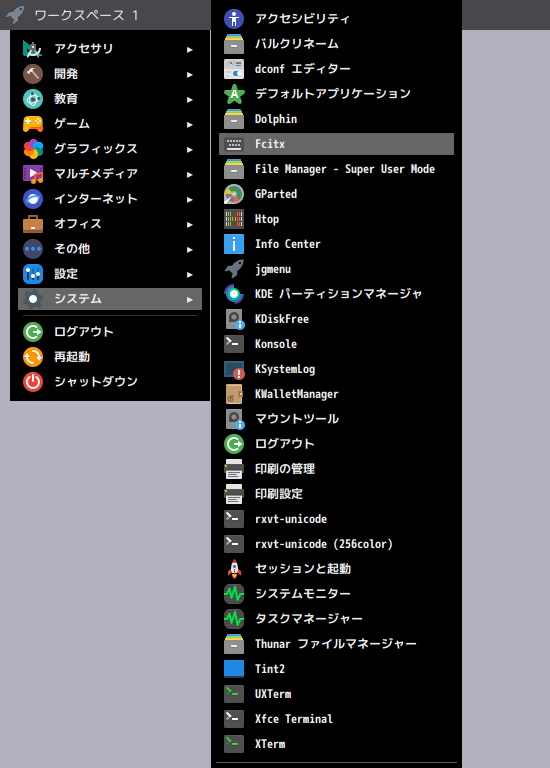Expand the オフィス submenu arrow
This screenshot has width=550, height=768.
coord(190,224)
